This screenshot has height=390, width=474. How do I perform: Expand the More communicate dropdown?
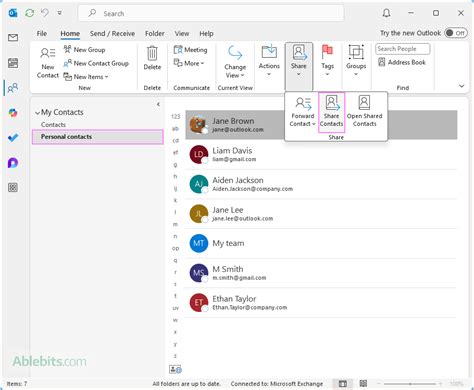[189, 63]
